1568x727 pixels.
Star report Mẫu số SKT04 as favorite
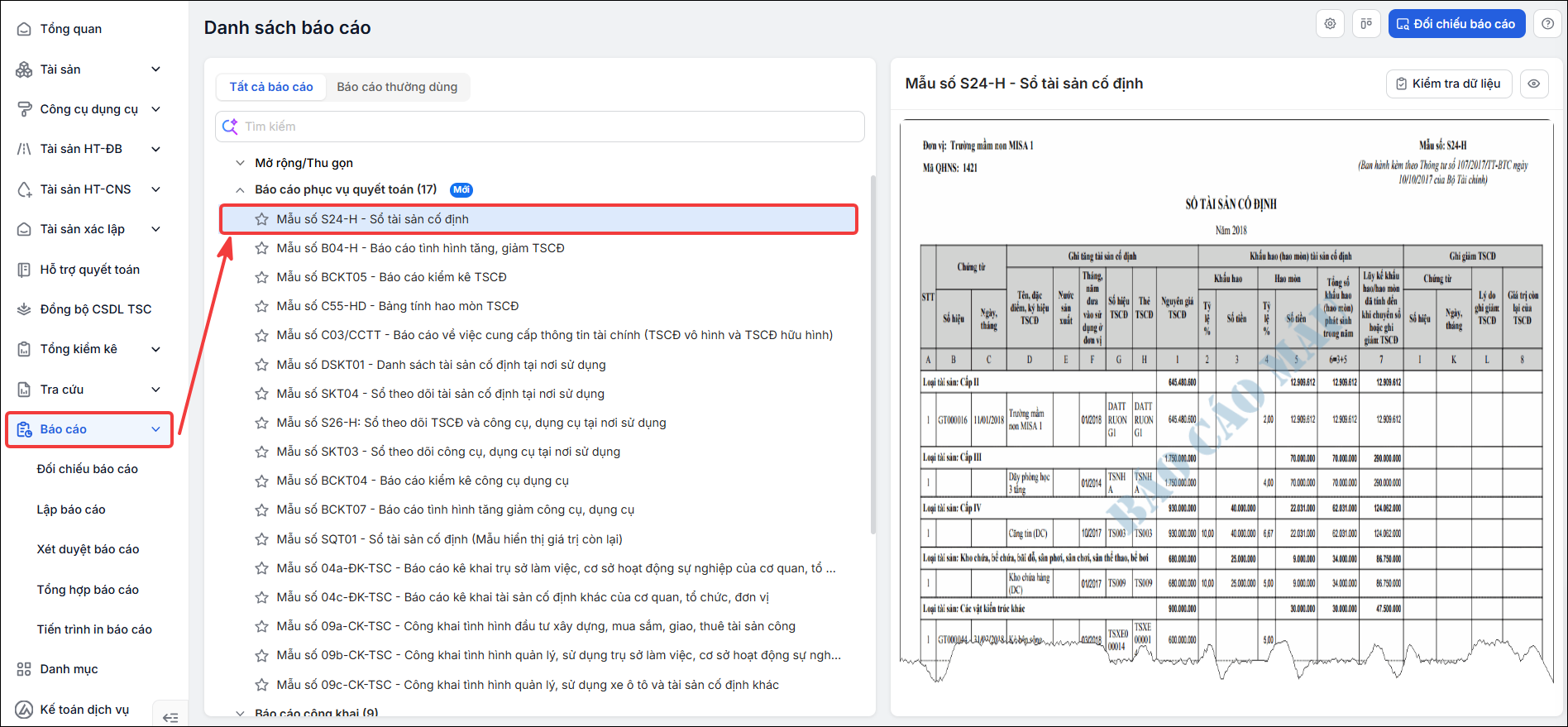261,394
